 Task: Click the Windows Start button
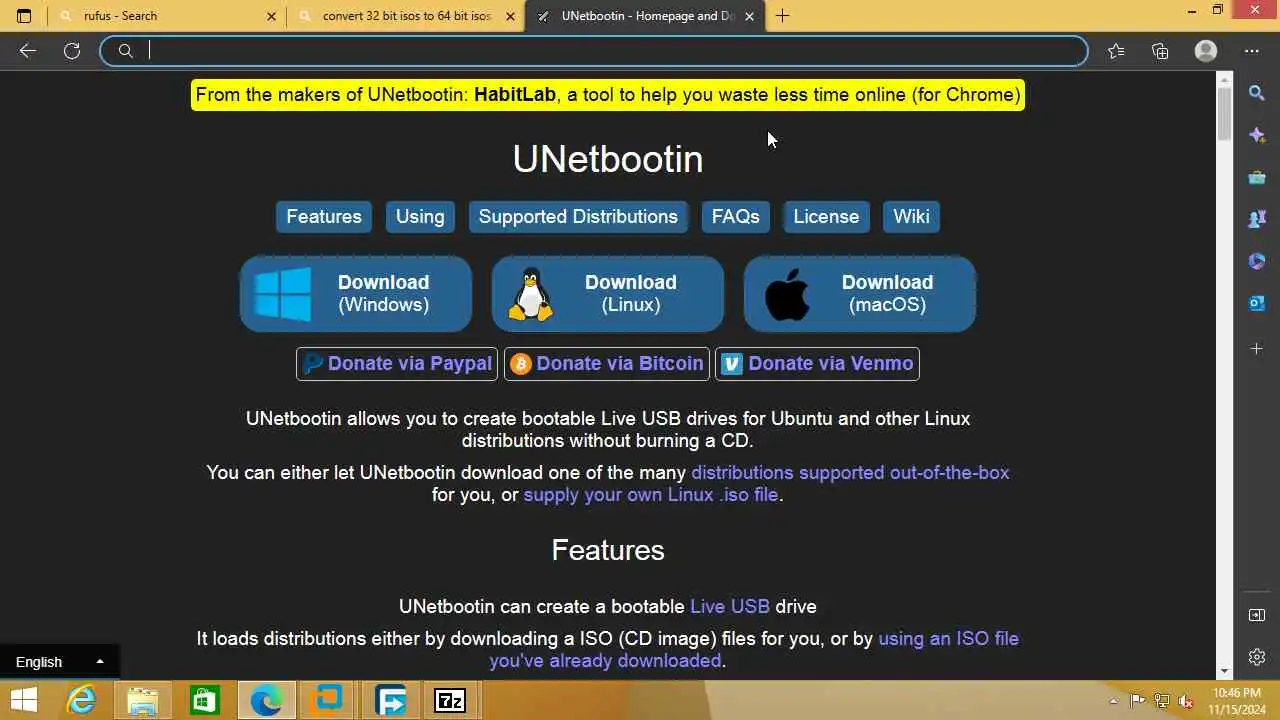point(23,700)
